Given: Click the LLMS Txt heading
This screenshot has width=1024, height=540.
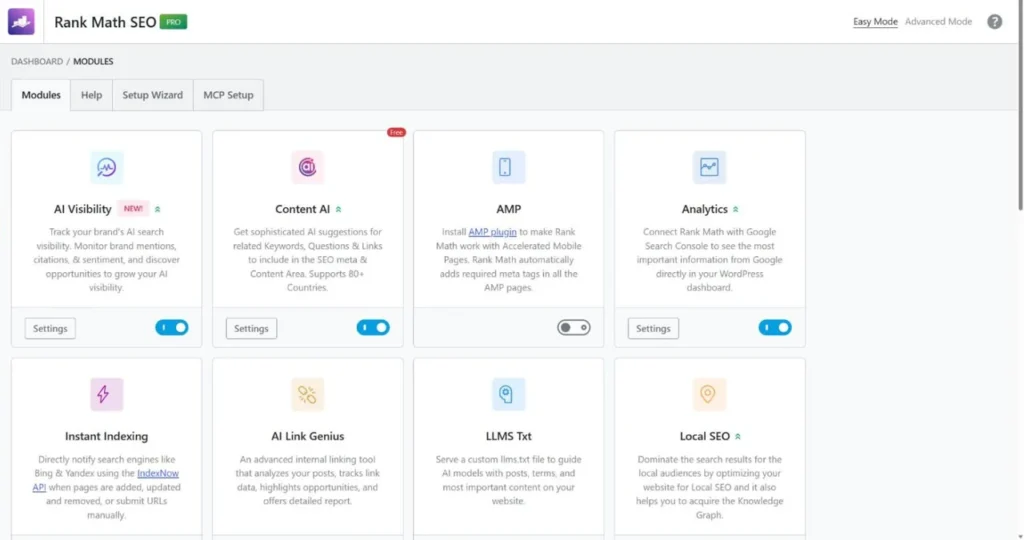Looking at the screenshot, I should click(x=508, y=436).
